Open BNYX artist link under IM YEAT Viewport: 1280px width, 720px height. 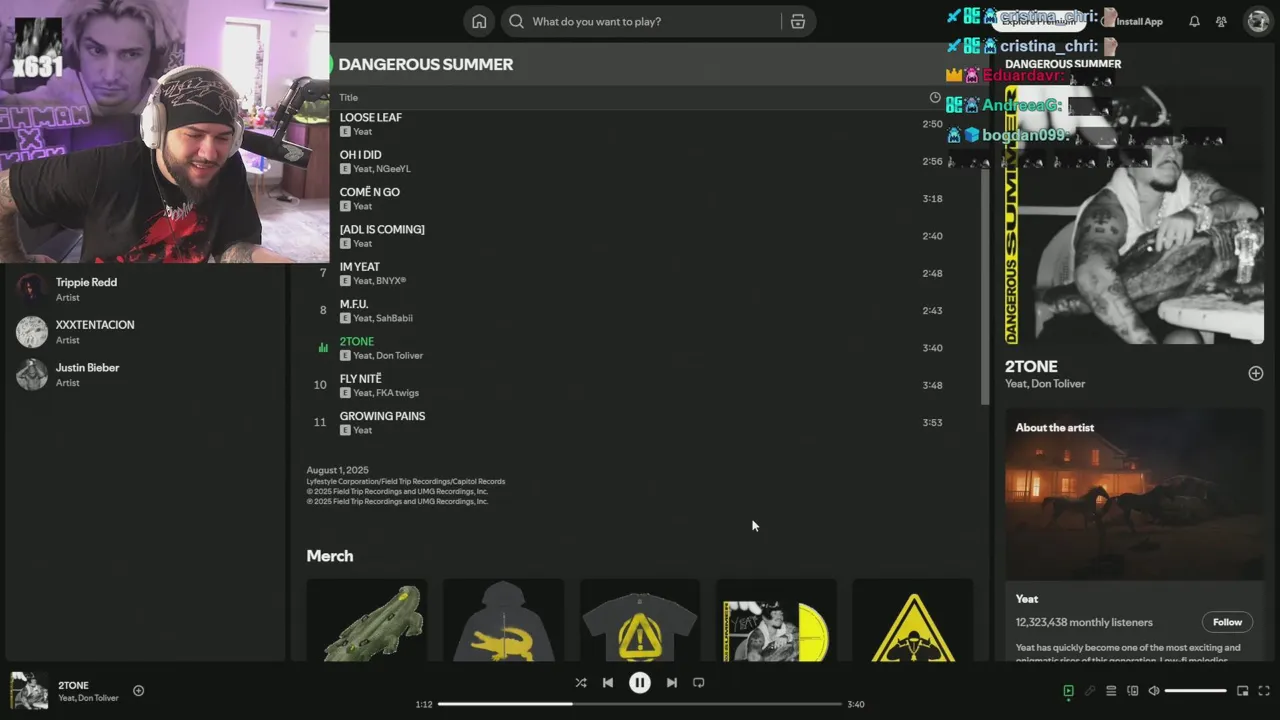tap(391, 281)
